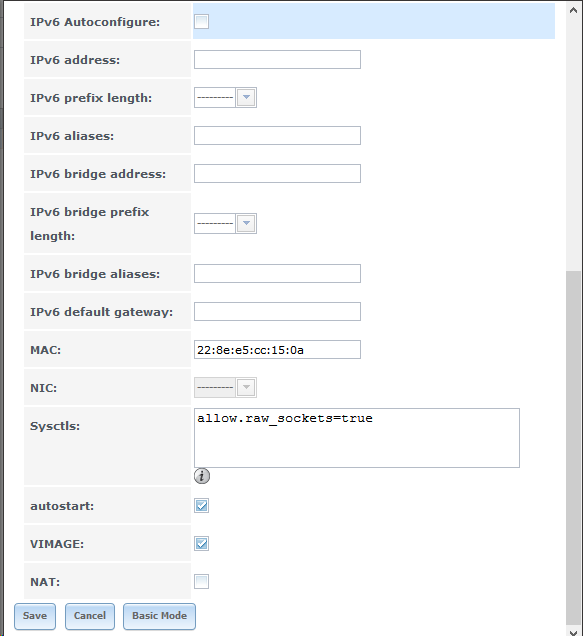
Task: Click the MAC address field
Action: (277, 350)
